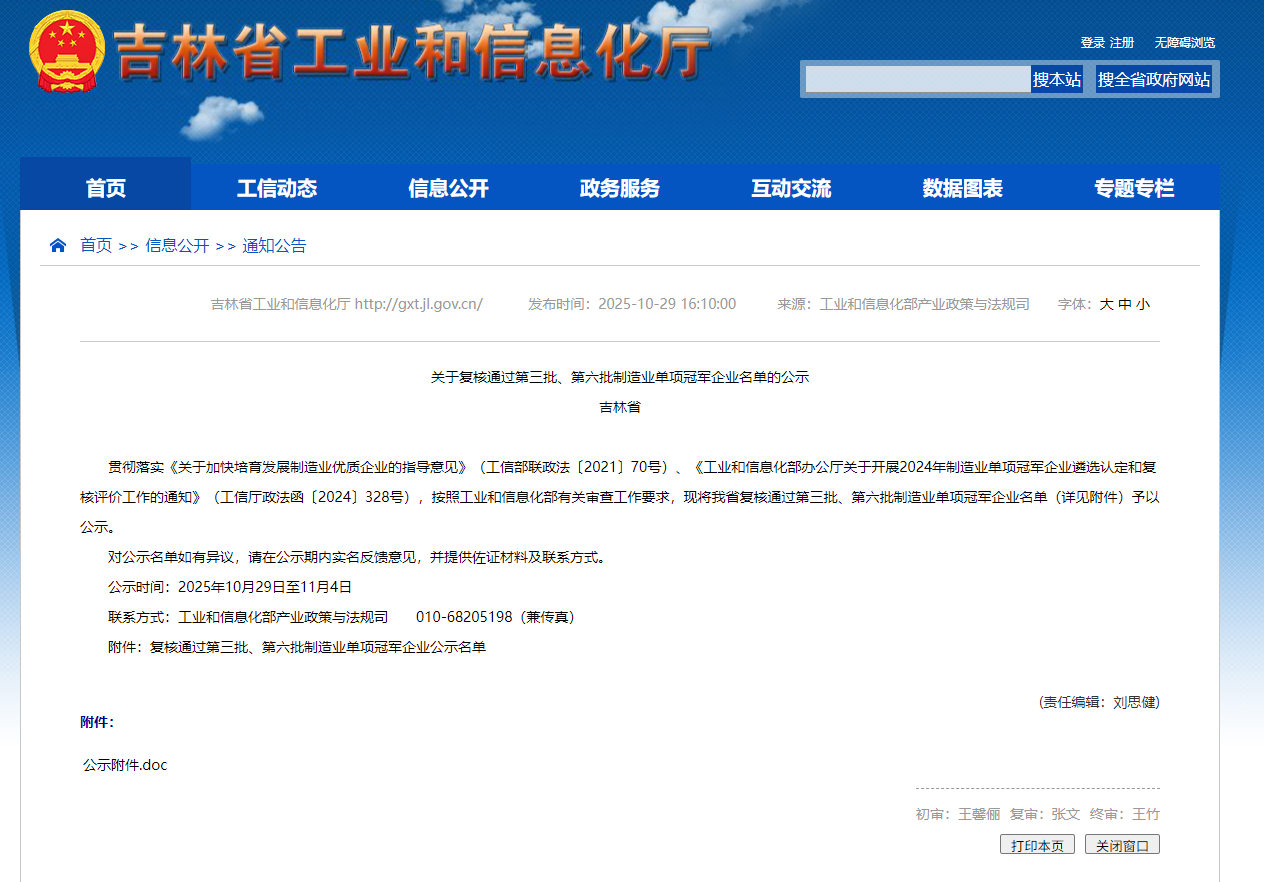
Task: Click inside the search input box
Action: coord(915,78)
